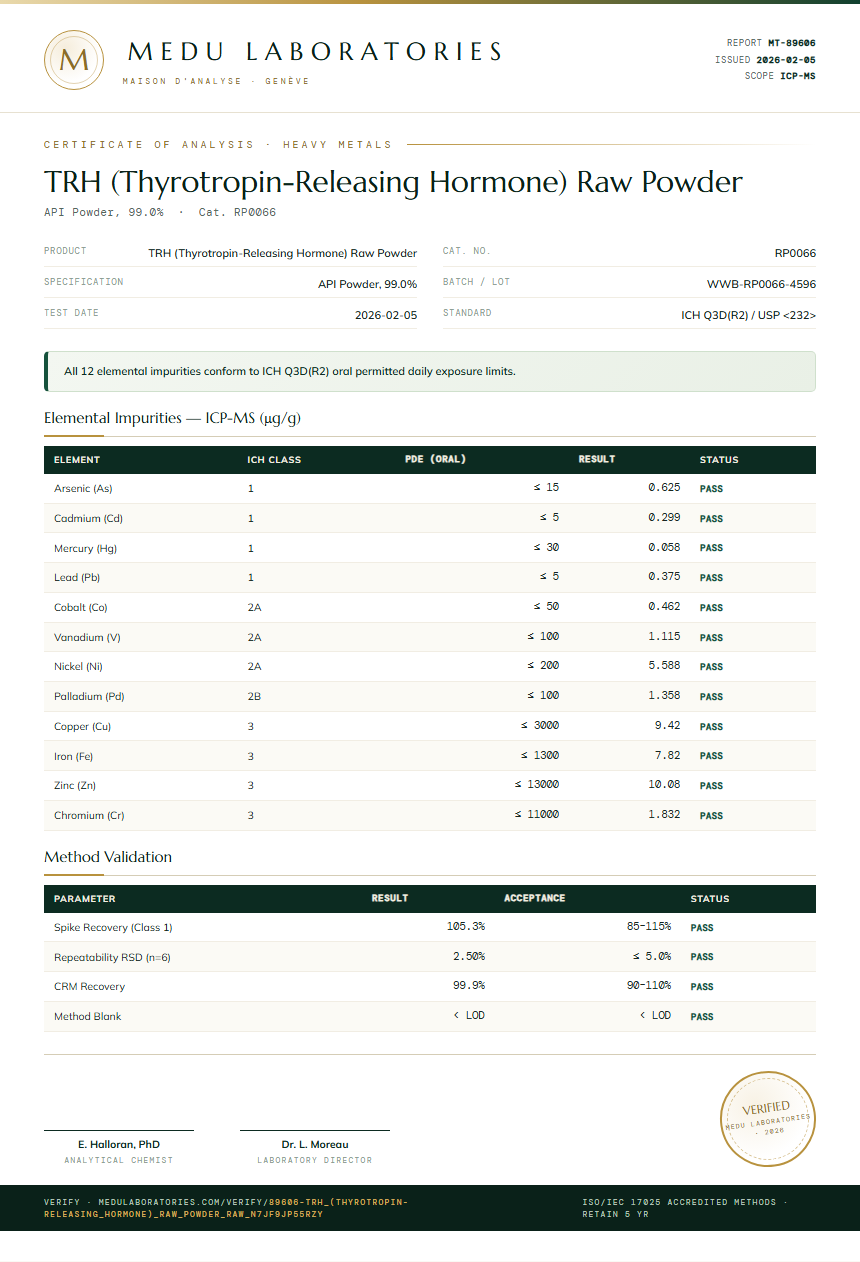Click the Cobalt (Co) row label
This screenshot has height=1262, width=860.
(x=80, y=608)
